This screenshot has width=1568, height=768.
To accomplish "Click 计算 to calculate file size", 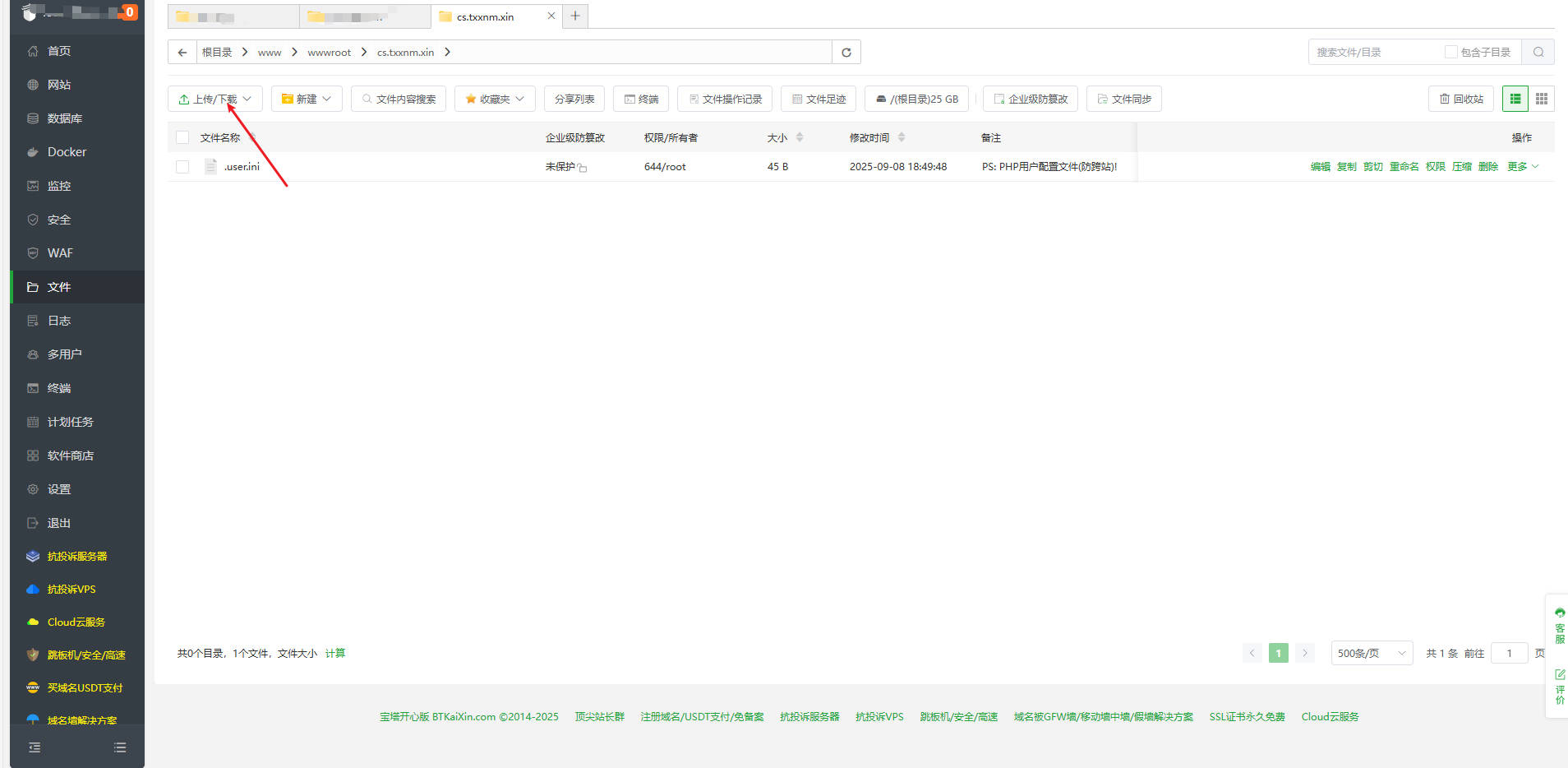I will pos(335,654).
